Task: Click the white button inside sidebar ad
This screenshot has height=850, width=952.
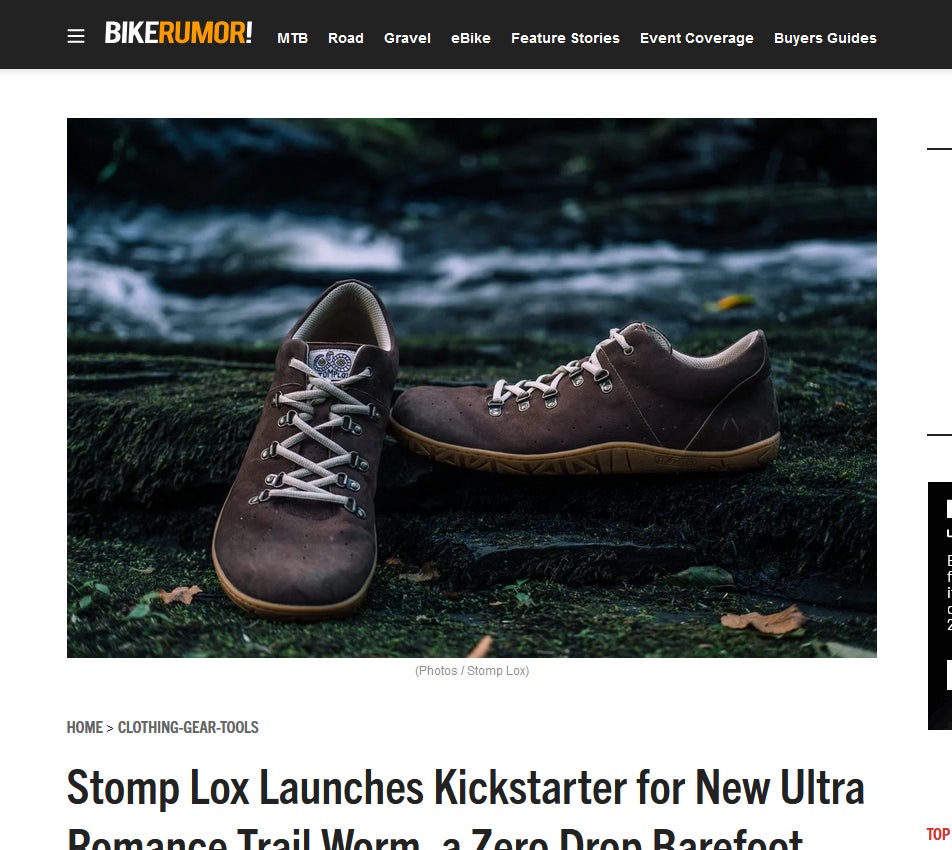Action: click(949, 675)
